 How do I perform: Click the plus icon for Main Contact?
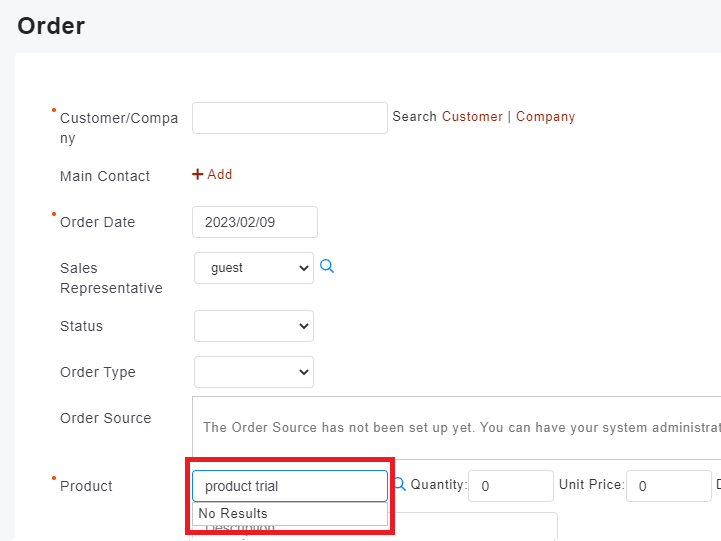pos(197,174)
